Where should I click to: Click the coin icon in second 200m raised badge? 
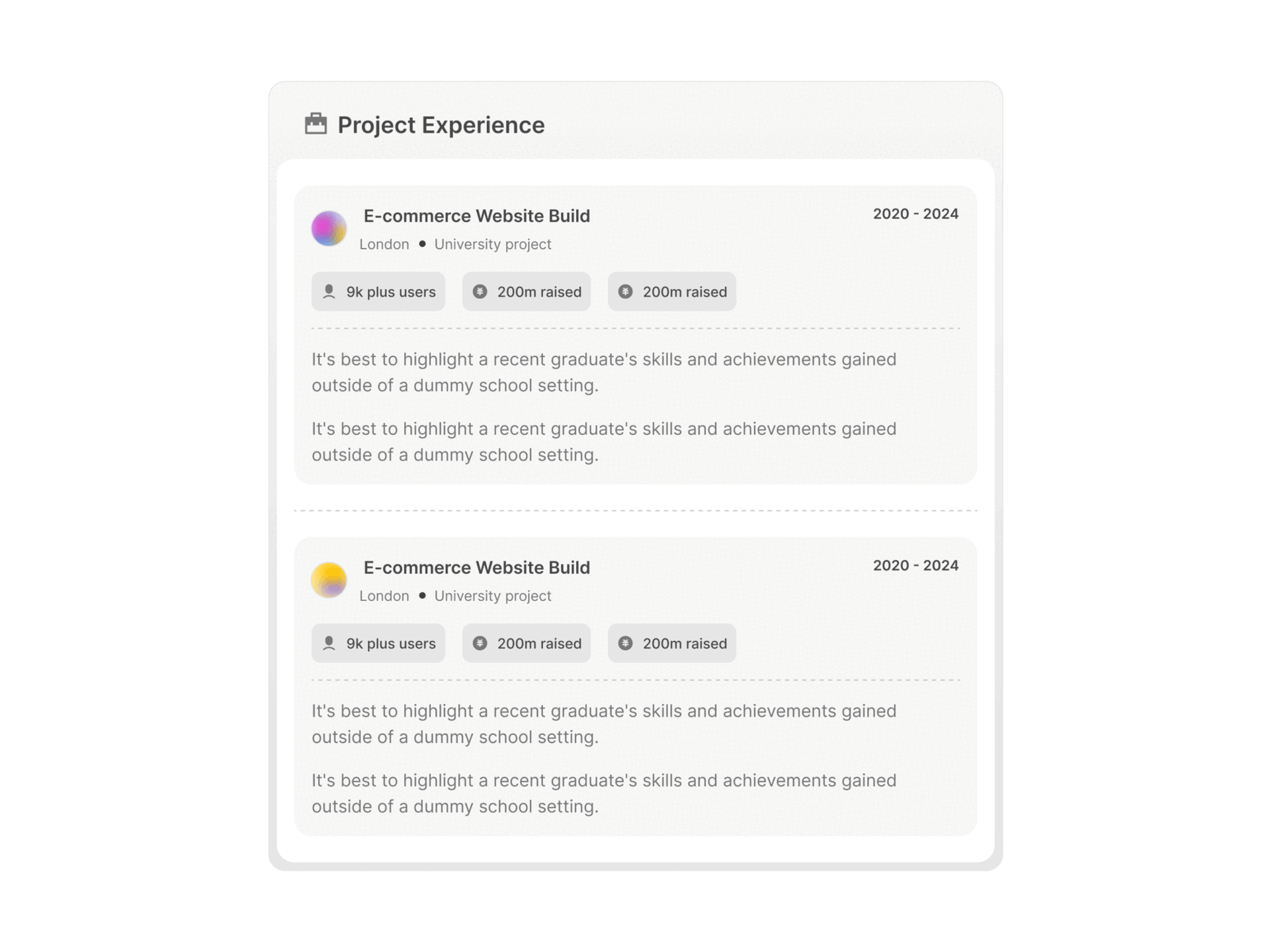pyautogui.click(x=625, y=291)
